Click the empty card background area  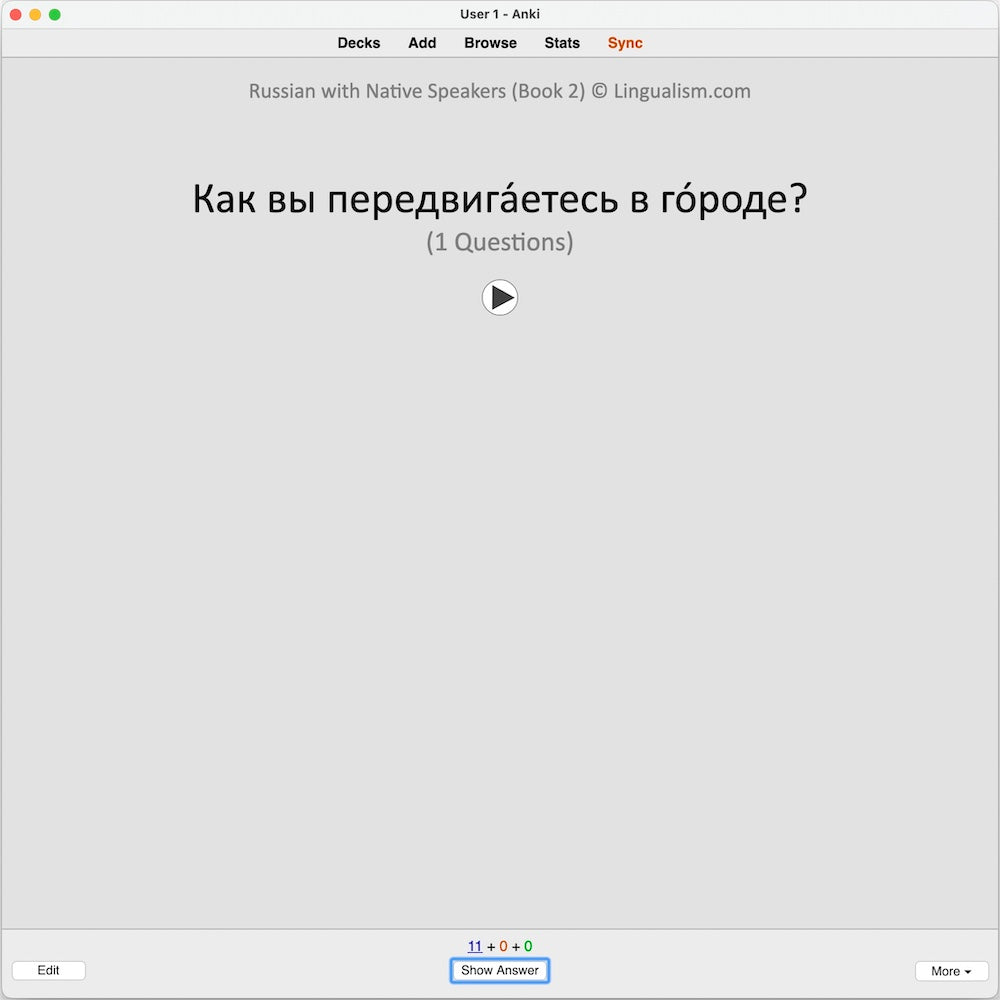[500, 600]
